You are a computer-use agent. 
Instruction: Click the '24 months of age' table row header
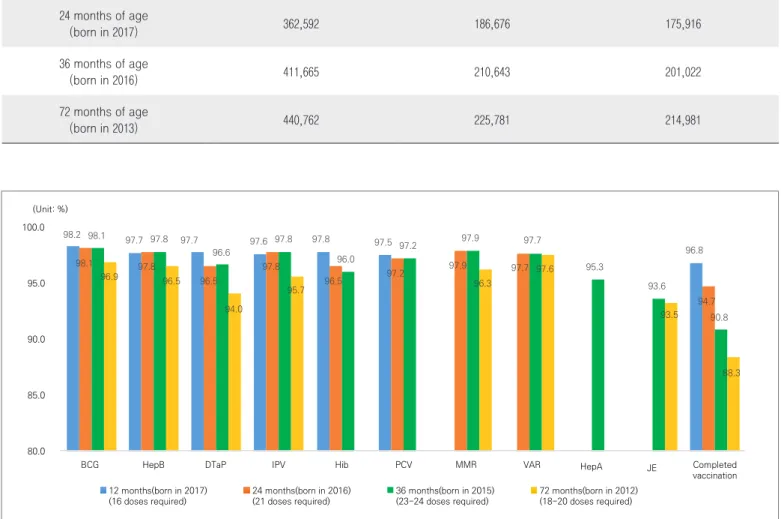(104, 24)
